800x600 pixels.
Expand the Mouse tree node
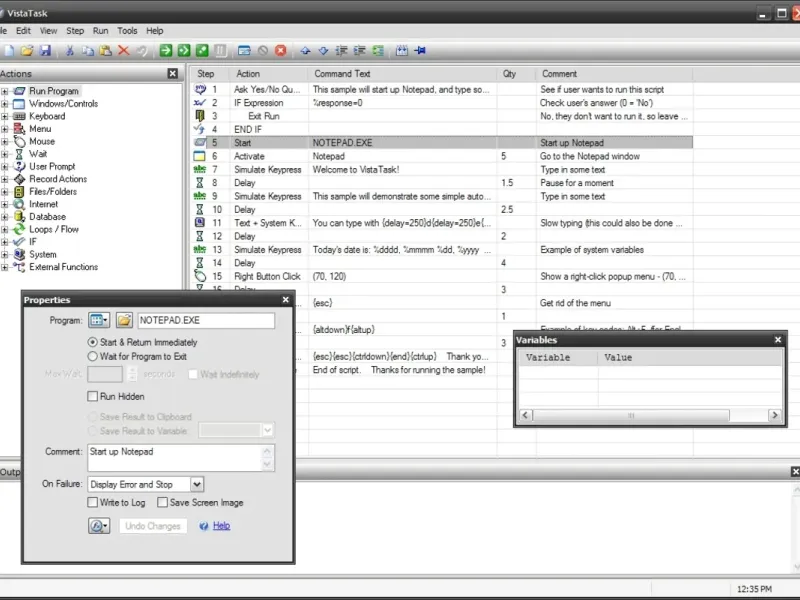(5, 141)
